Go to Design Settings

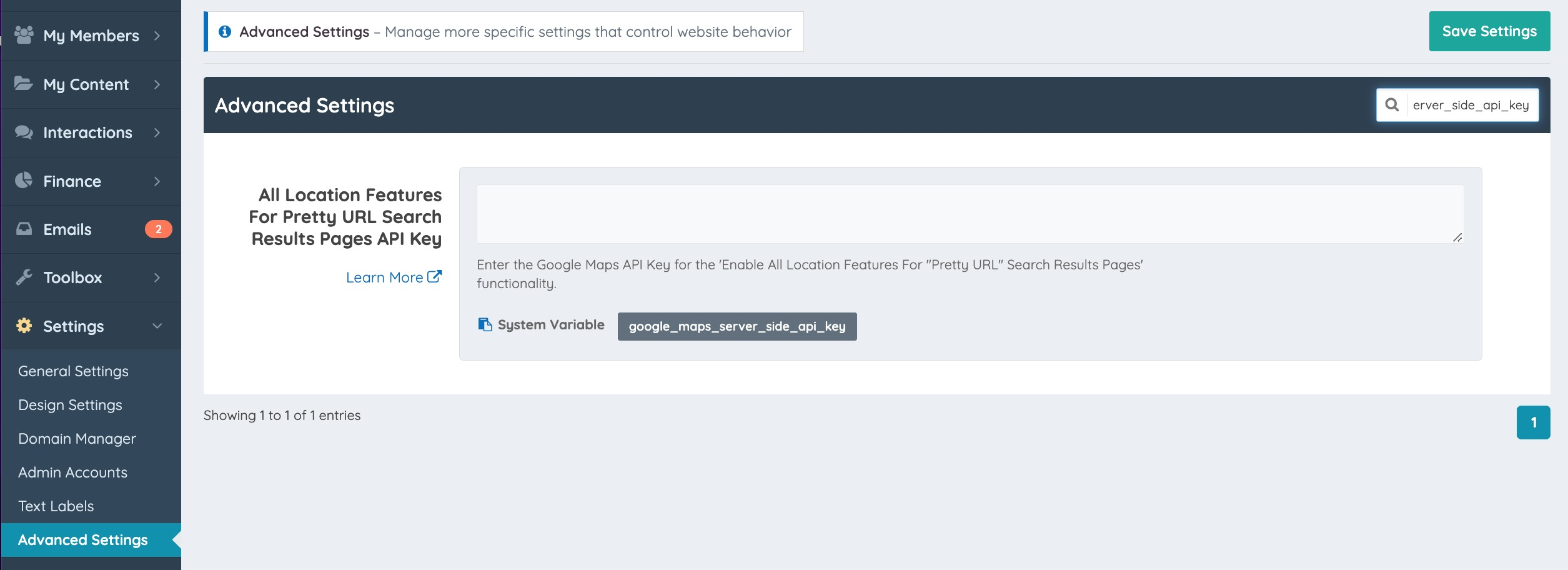pos(70,405)
